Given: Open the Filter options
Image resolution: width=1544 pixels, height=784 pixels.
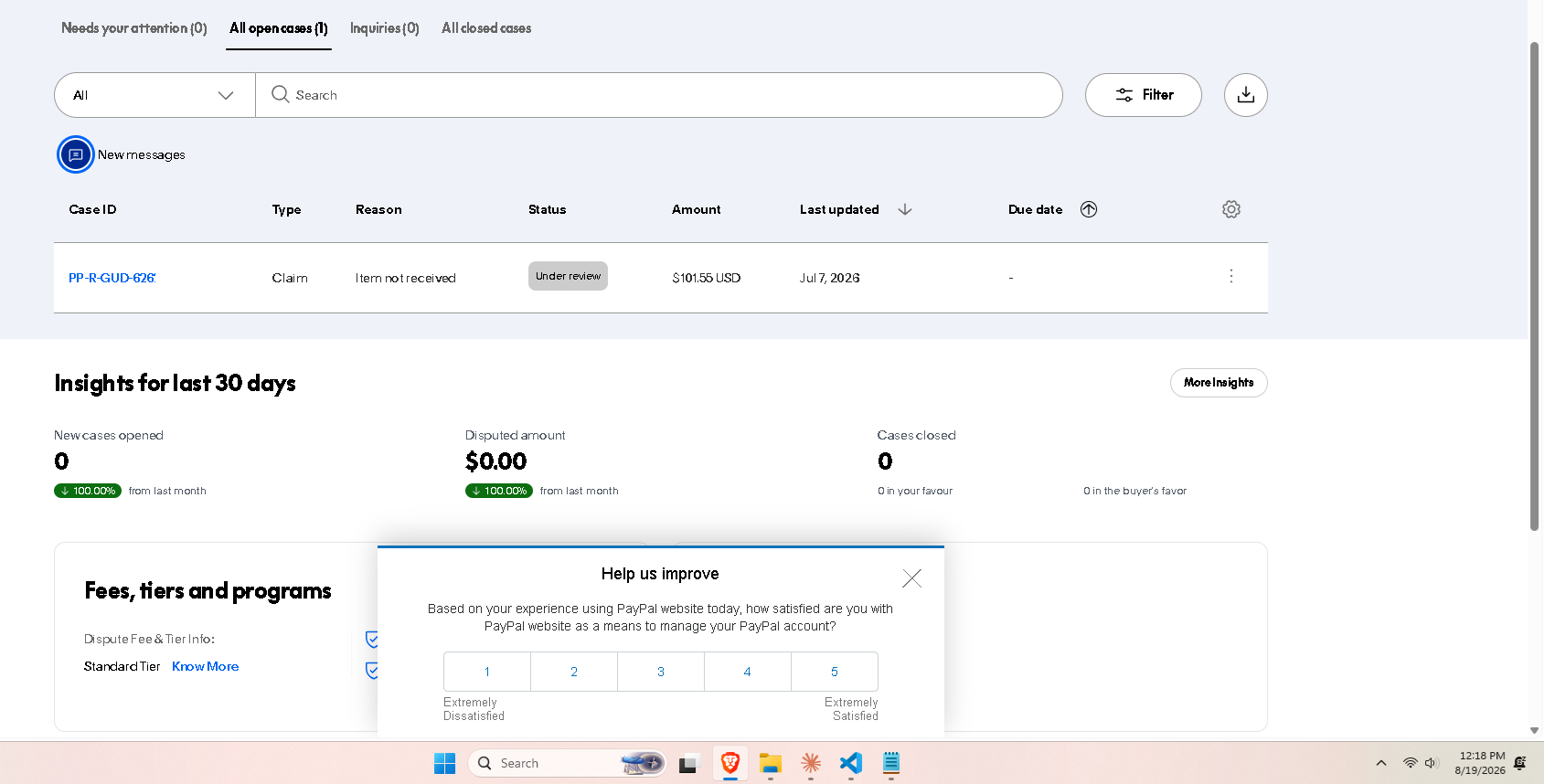Looking at the screenshot, I should [1144, 95].
